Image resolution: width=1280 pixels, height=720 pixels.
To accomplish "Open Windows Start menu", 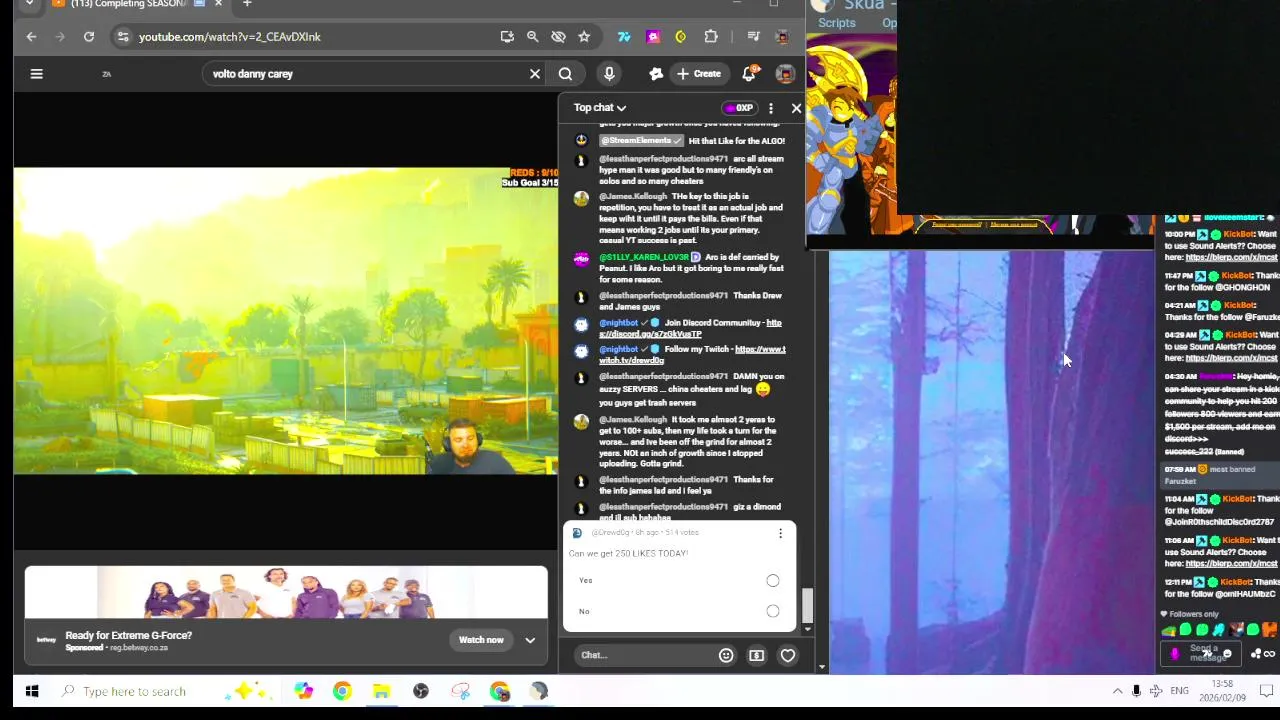I will [31, 692].
